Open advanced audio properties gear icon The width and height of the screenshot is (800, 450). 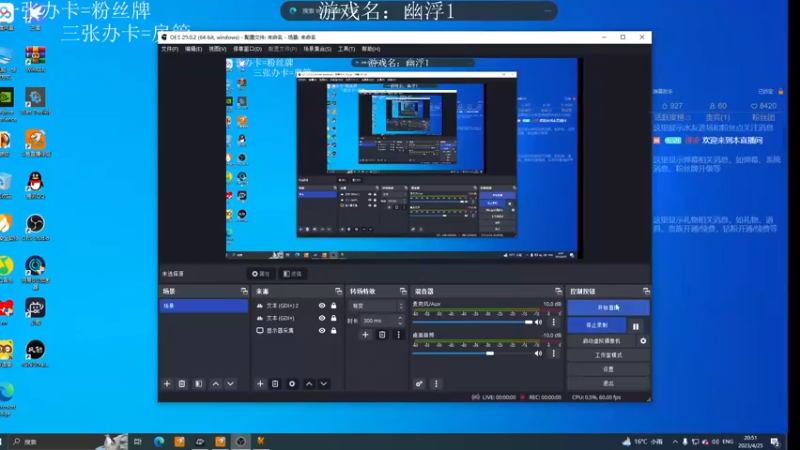coord(419,384)
